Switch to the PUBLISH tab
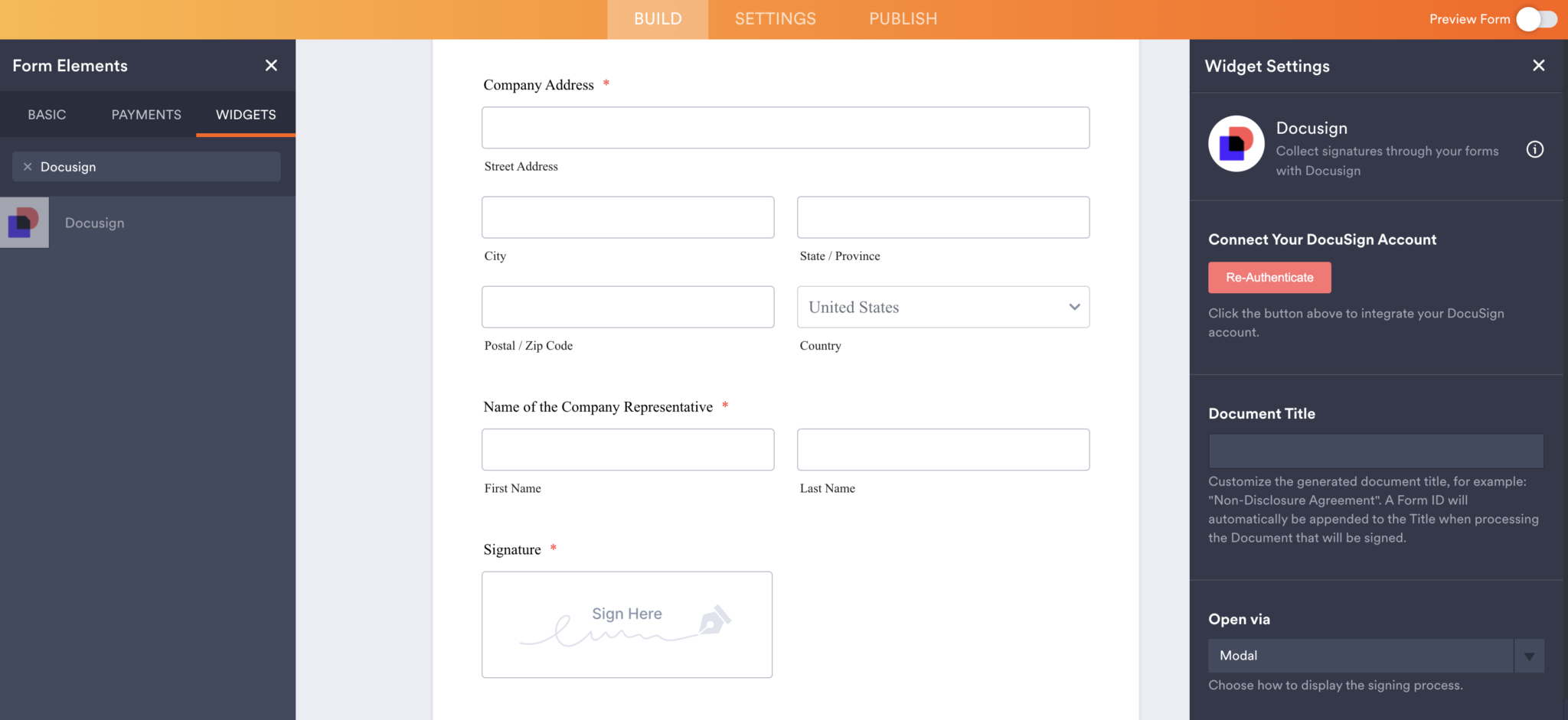The height and width of the screenshot is (720, 1568). 903,18
